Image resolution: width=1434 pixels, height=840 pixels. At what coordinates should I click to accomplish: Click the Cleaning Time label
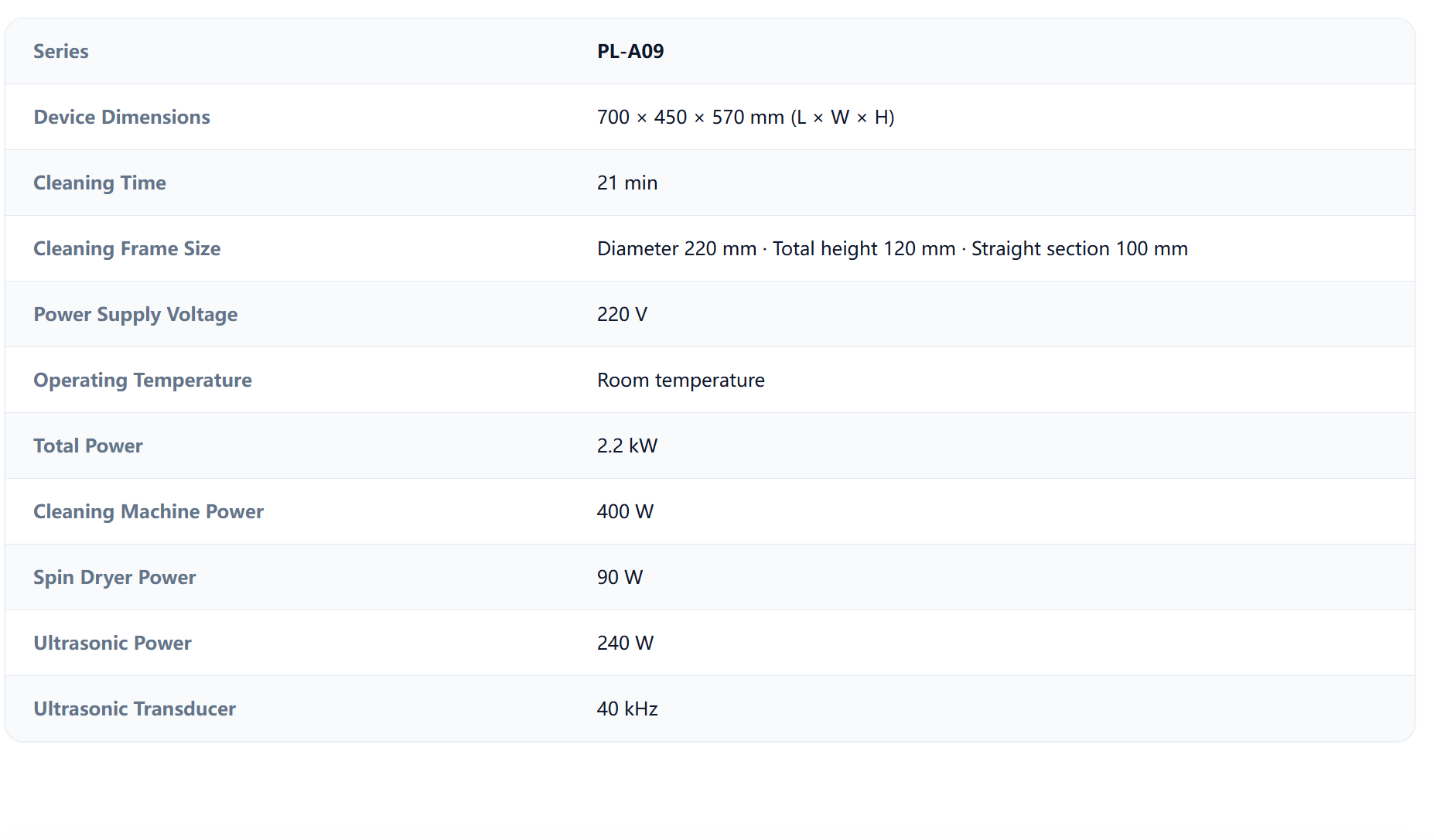click(x=100, y=183)
